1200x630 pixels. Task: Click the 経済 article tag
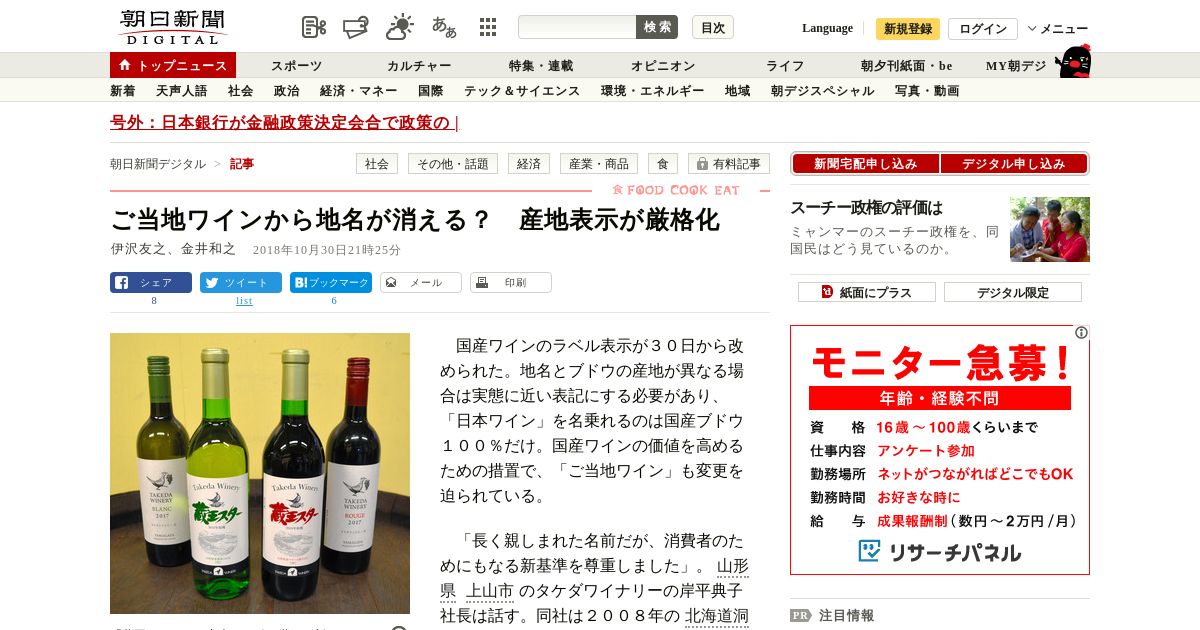click(x=529, y=164)
